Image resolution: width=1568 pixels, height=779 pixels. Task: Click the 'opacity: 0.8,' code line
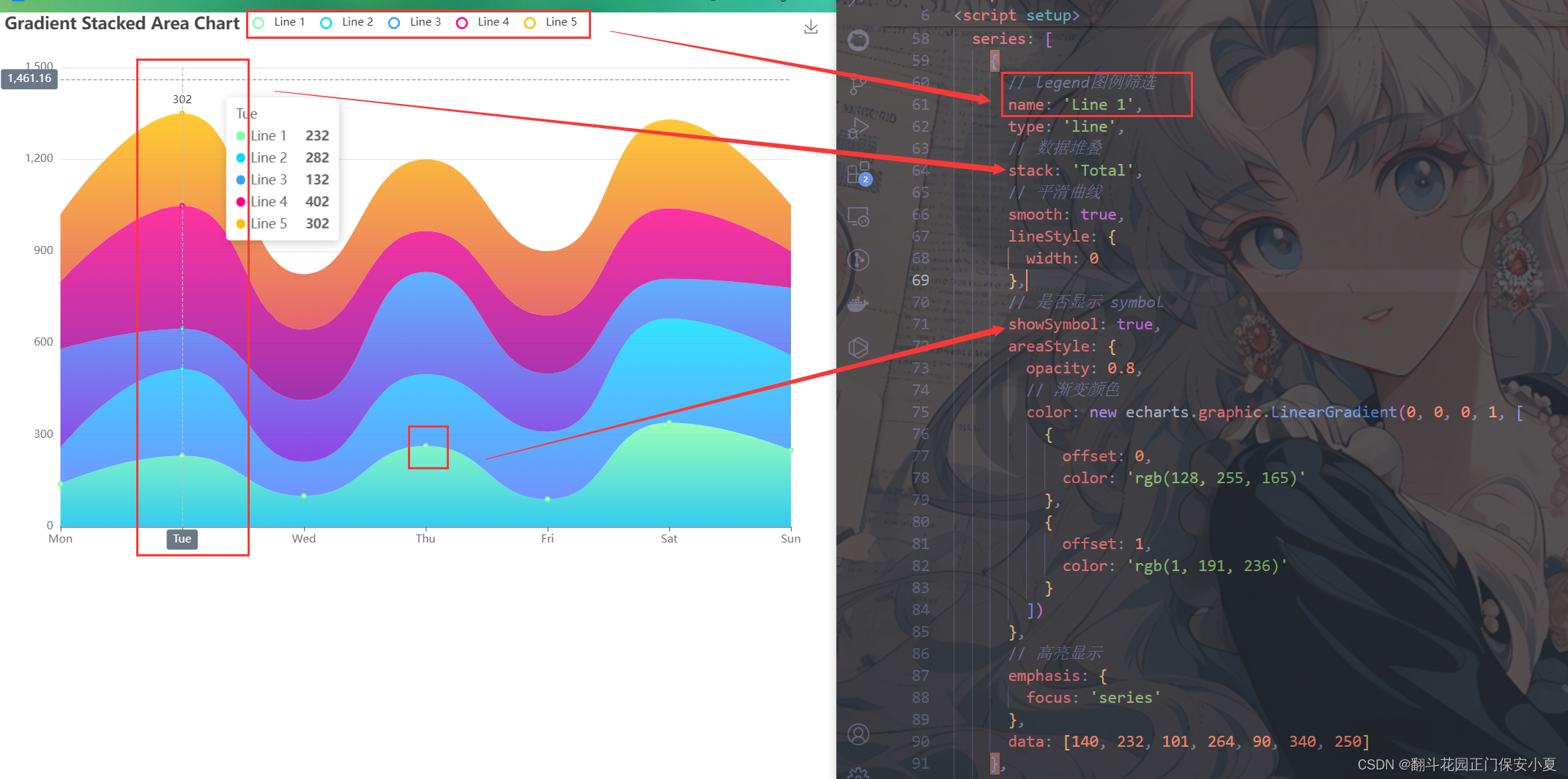1084,368
